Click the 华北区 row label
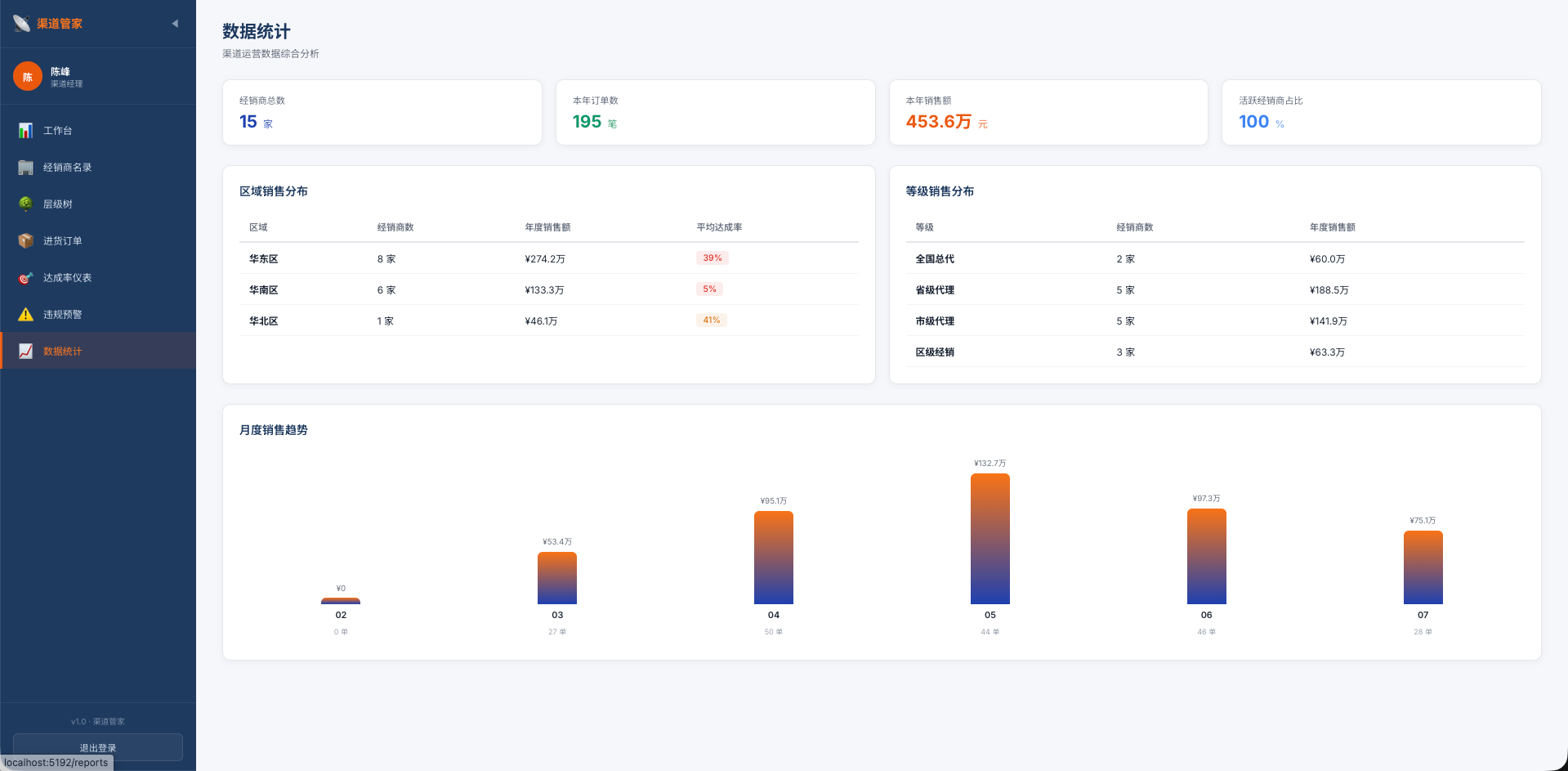1568x771 pixels. (x=264, y=321)
